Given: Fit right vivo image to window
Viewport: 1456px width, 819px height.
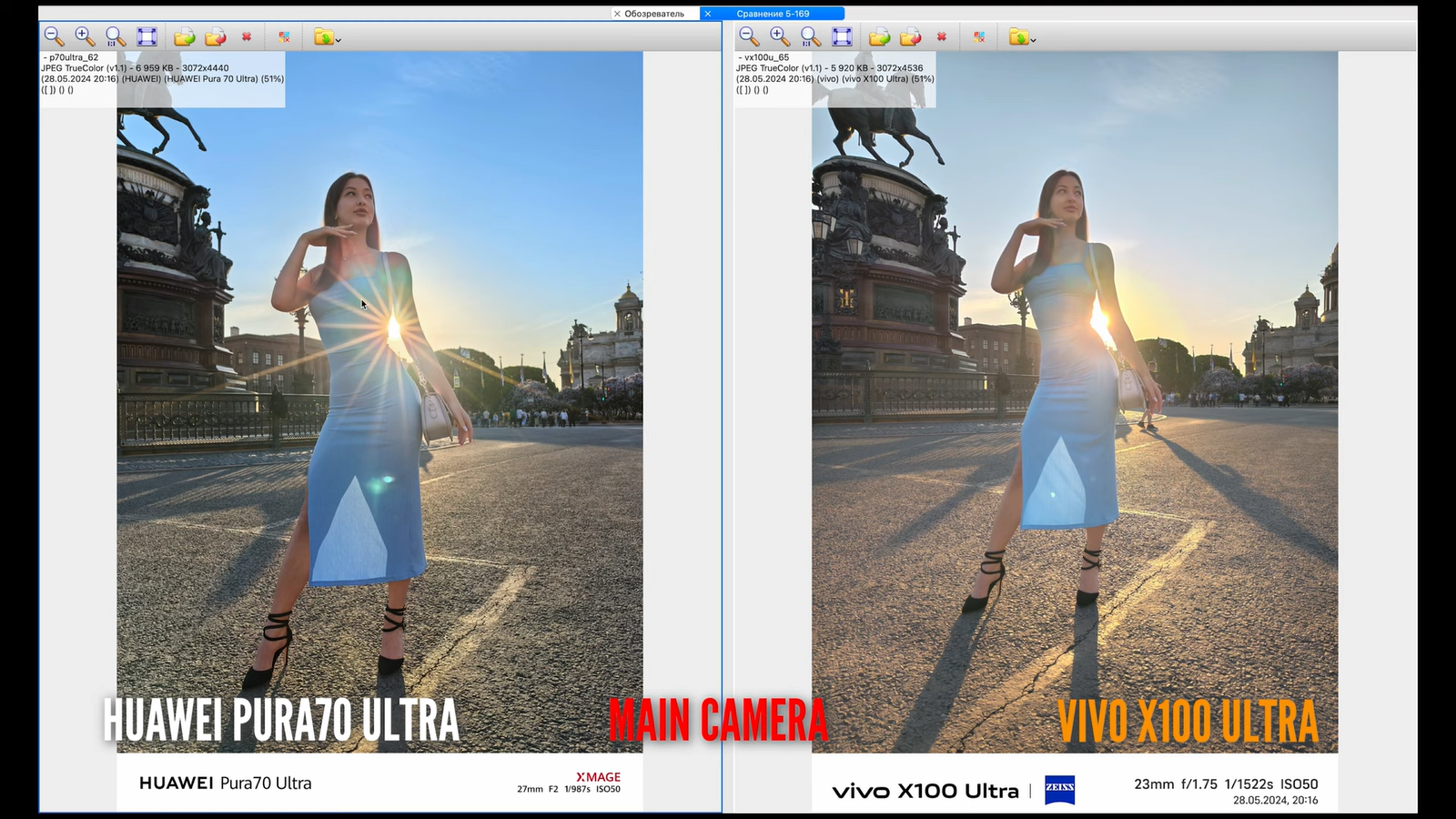Looking at the screenshot, I should 842,36.
